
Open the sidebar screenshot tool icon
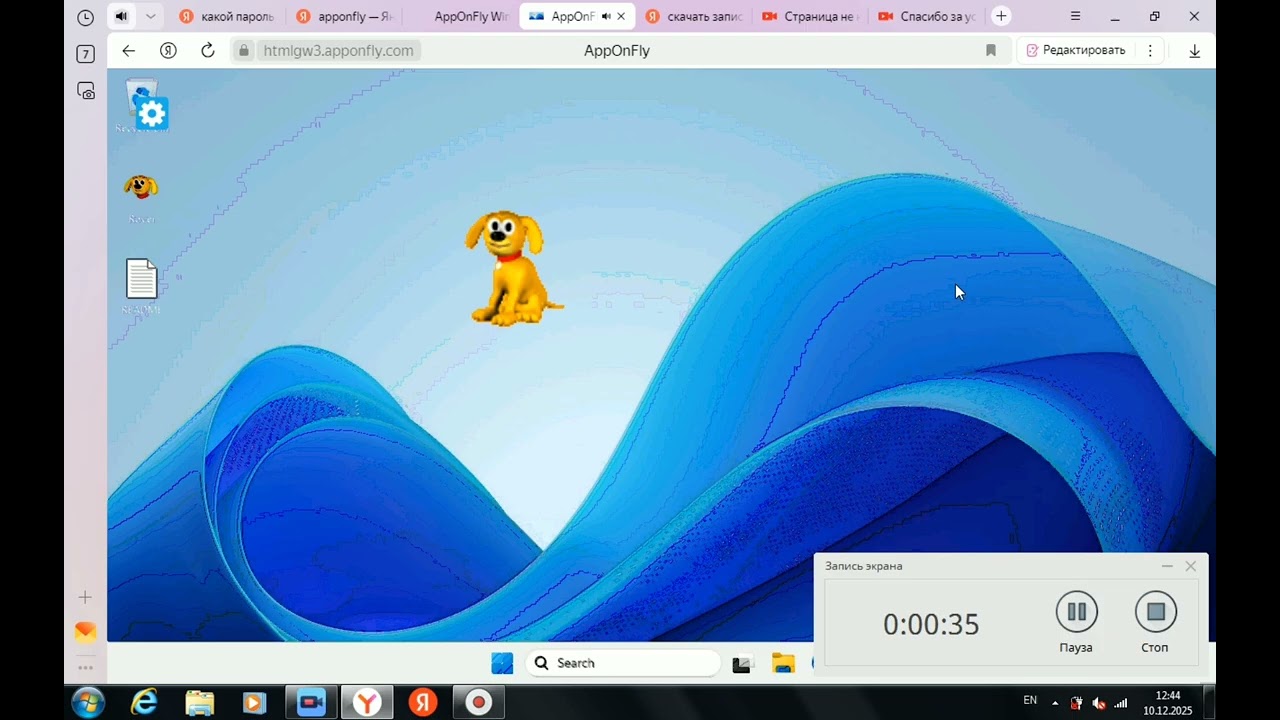86,91
